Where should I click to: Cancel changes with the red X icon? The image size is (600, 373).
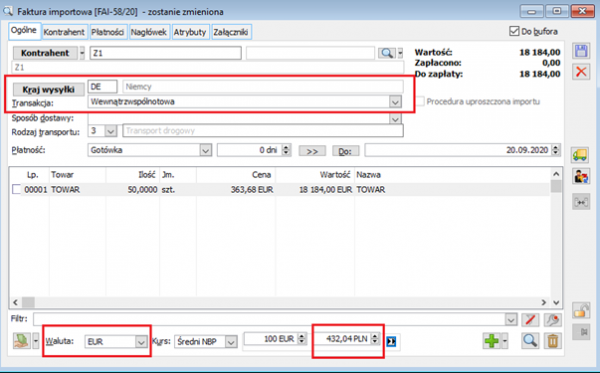coord(581,71)
